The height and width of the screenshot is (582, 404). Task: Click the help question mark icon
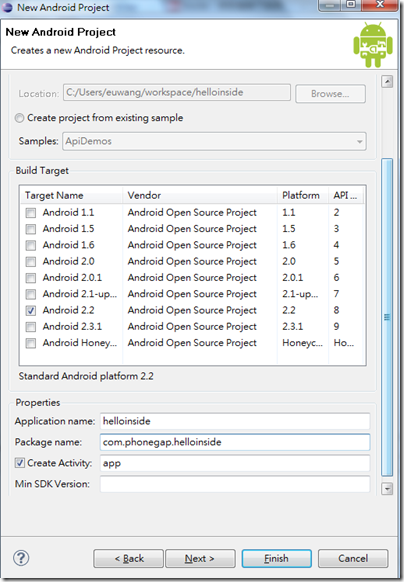pos(21,558)
